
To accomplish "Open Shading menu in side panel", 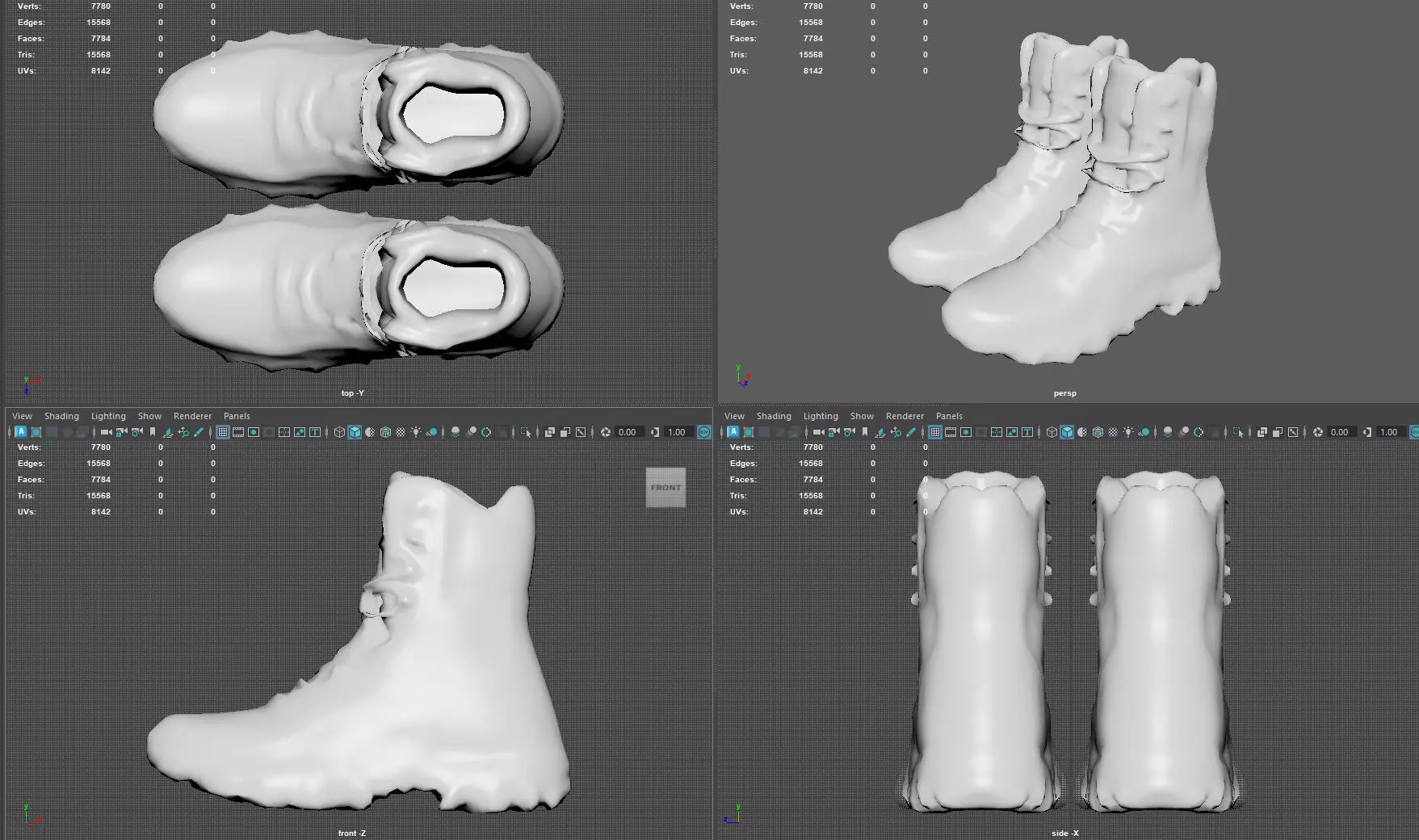I will coord(774,416).
